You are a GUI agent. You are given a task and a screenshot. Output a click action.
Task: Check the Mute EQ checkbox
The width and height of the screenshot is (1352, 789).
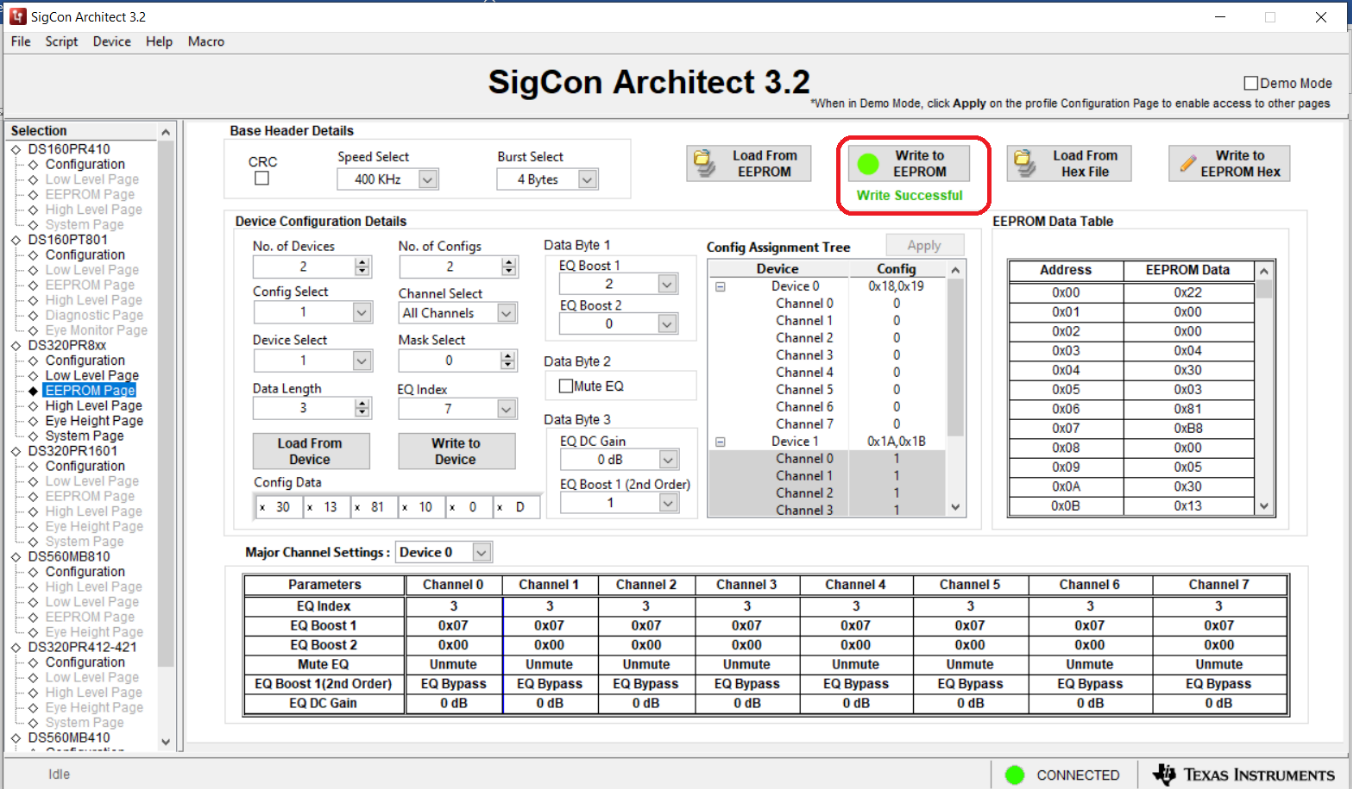click(566, 386)
